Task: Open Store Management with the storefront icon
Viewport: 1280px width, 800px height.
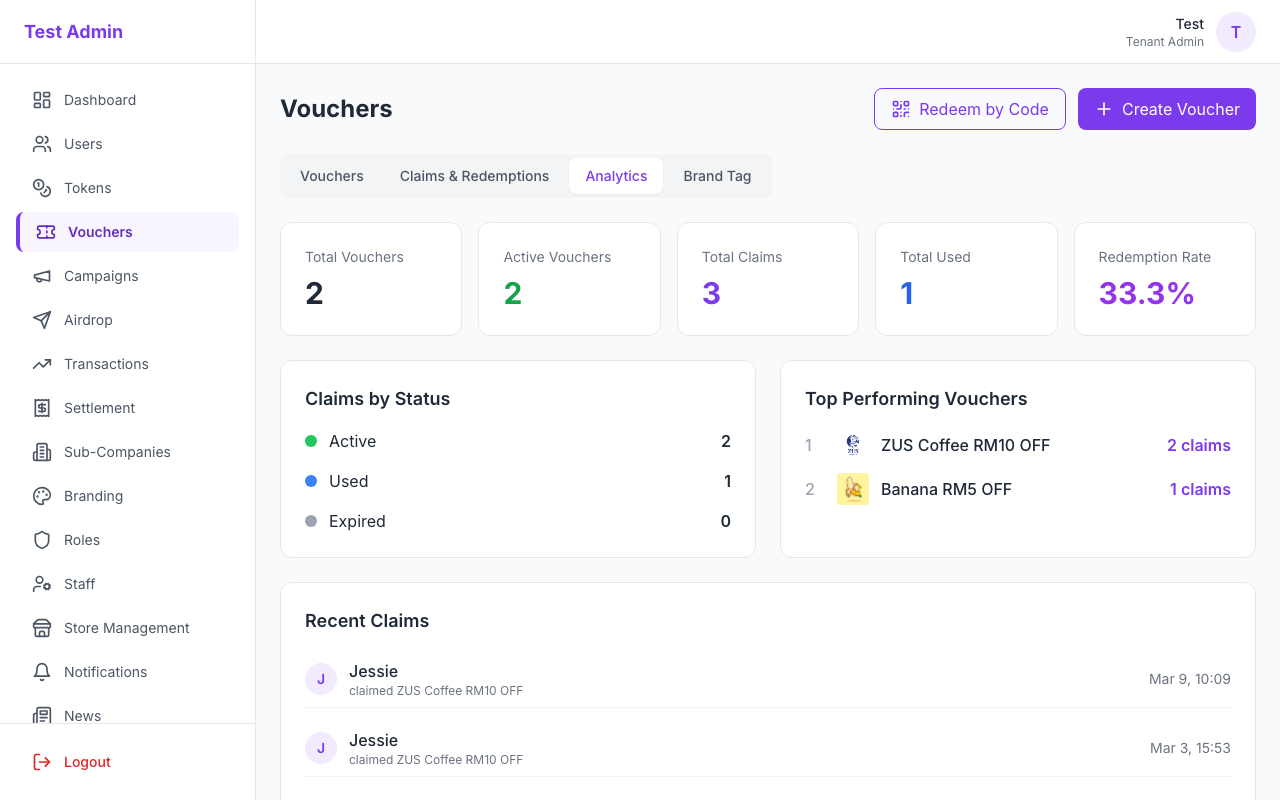Action: [x=41, y=628]
